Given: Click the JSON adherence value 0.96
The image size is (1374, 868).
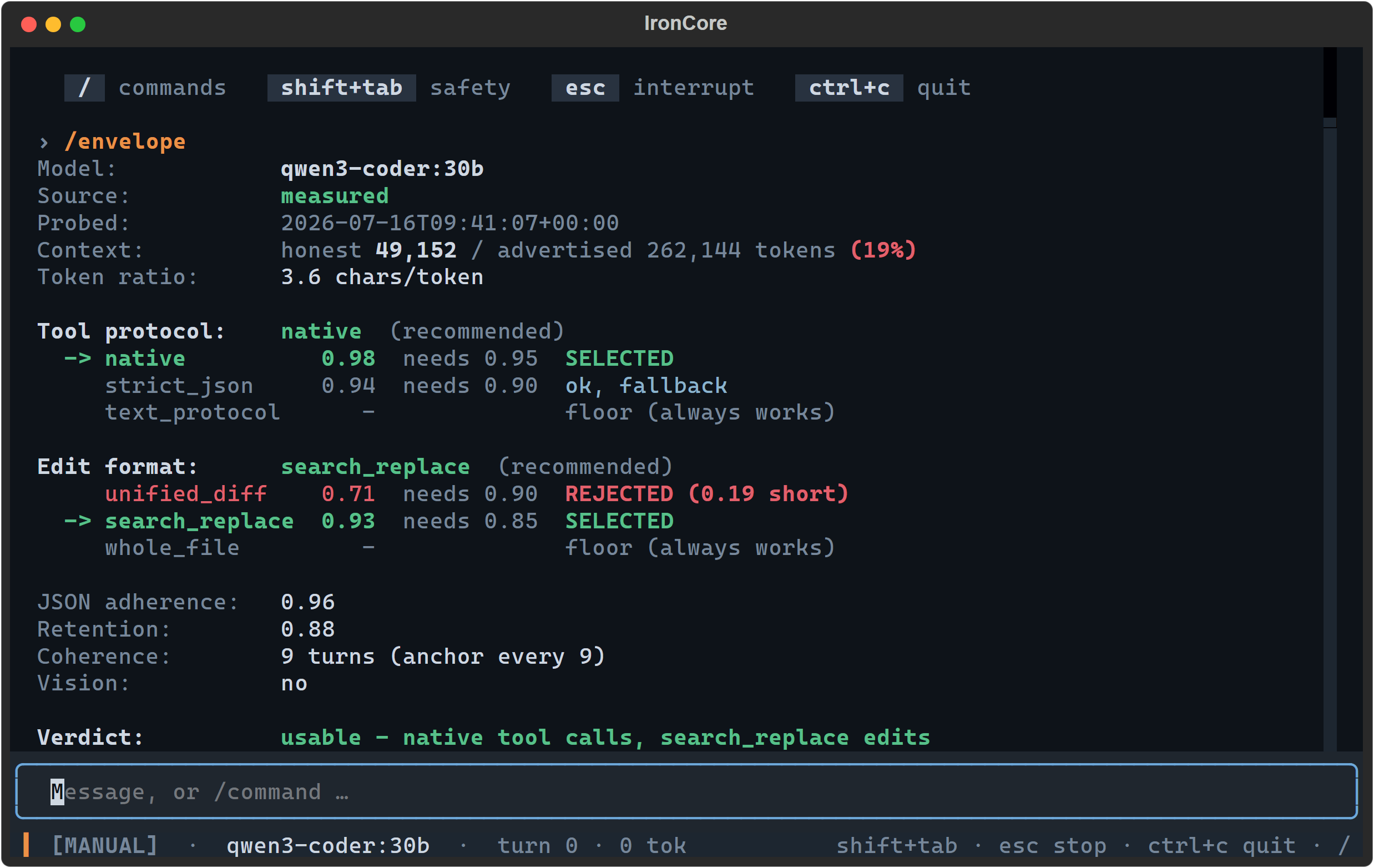Looking at the screenshot, I should coord(307,603).
